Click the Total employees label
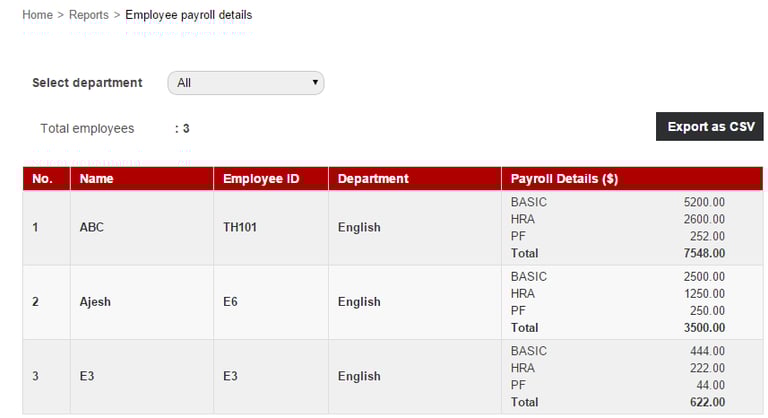The image size is (768, 418). click(x=87, y=129)
